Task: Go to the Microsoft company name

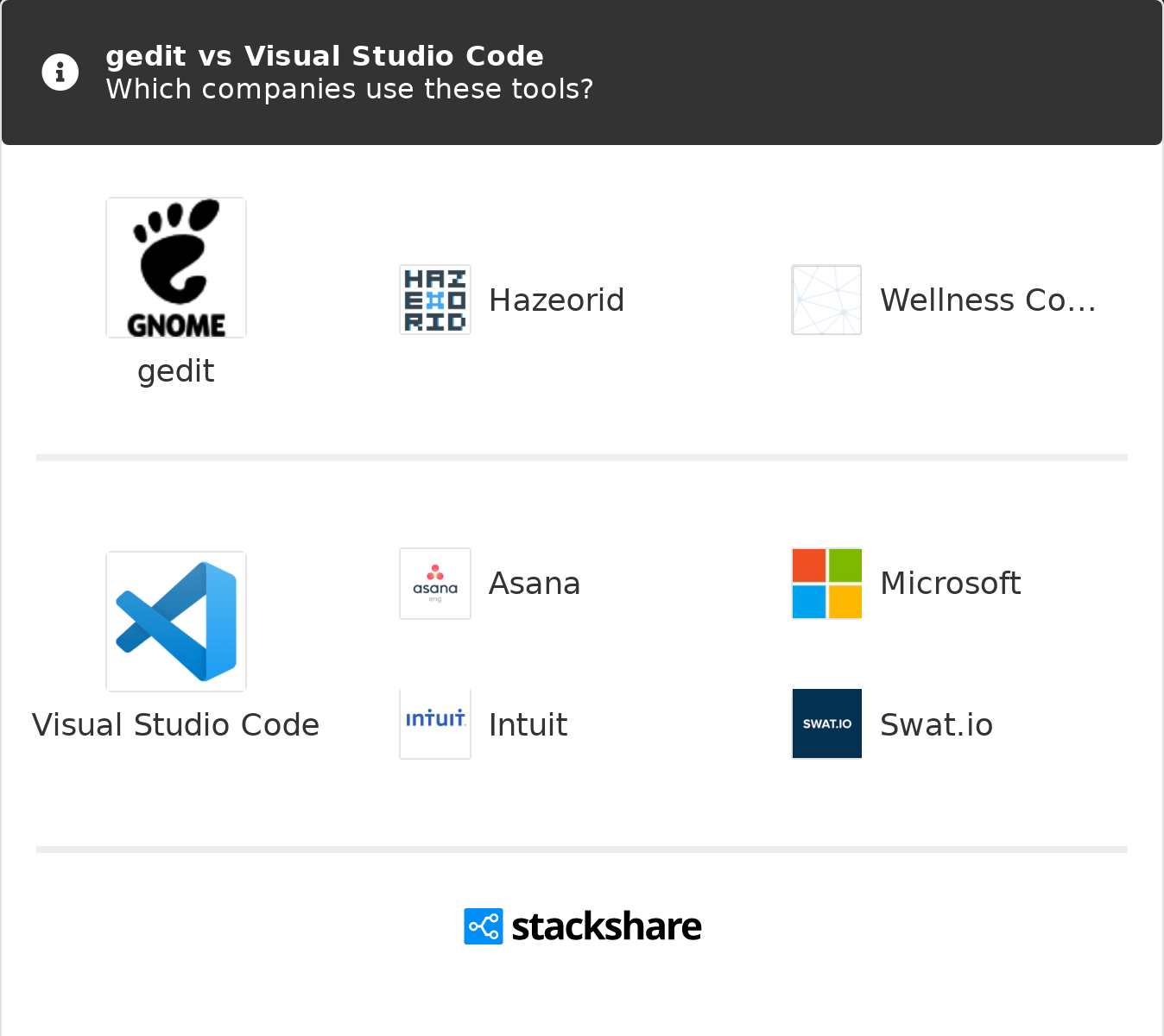Action: pos(951,584)
